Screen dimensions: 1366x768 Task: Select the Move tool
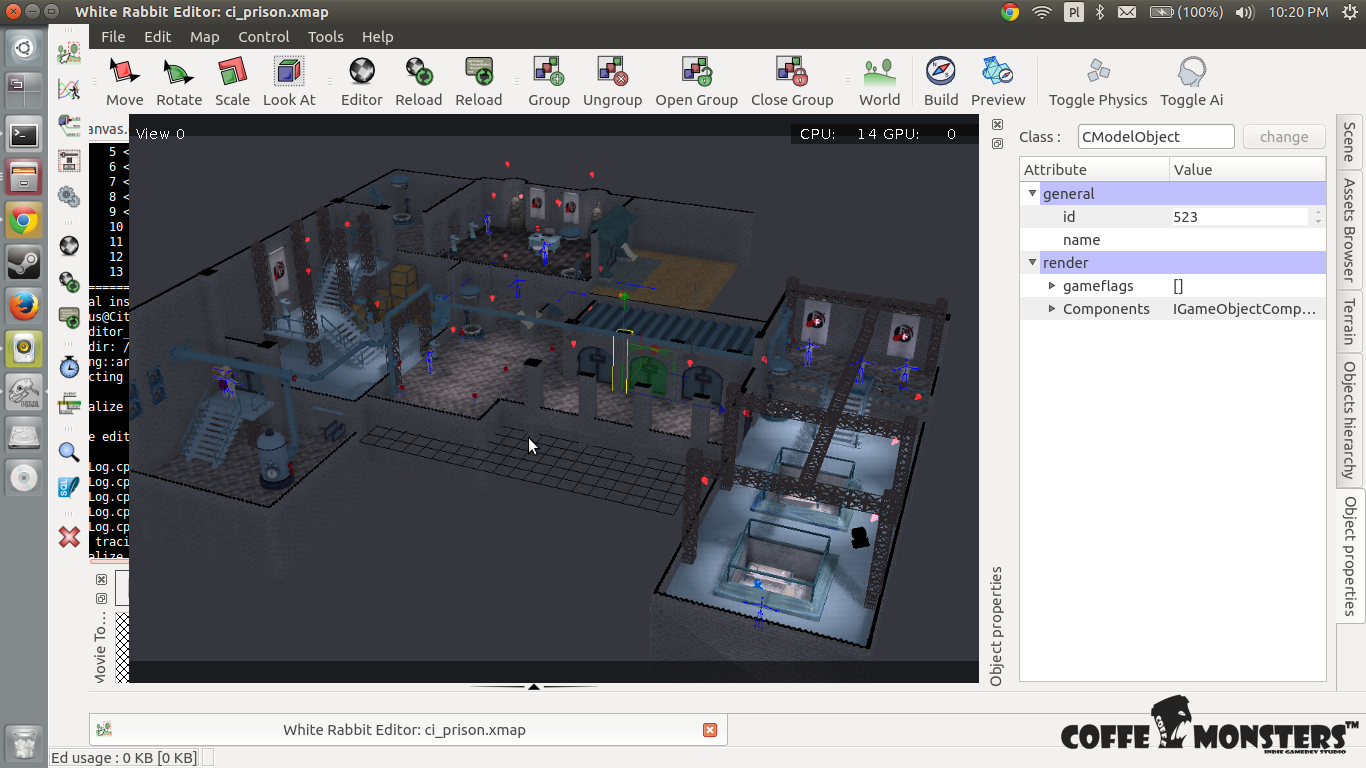pos(125,82)
